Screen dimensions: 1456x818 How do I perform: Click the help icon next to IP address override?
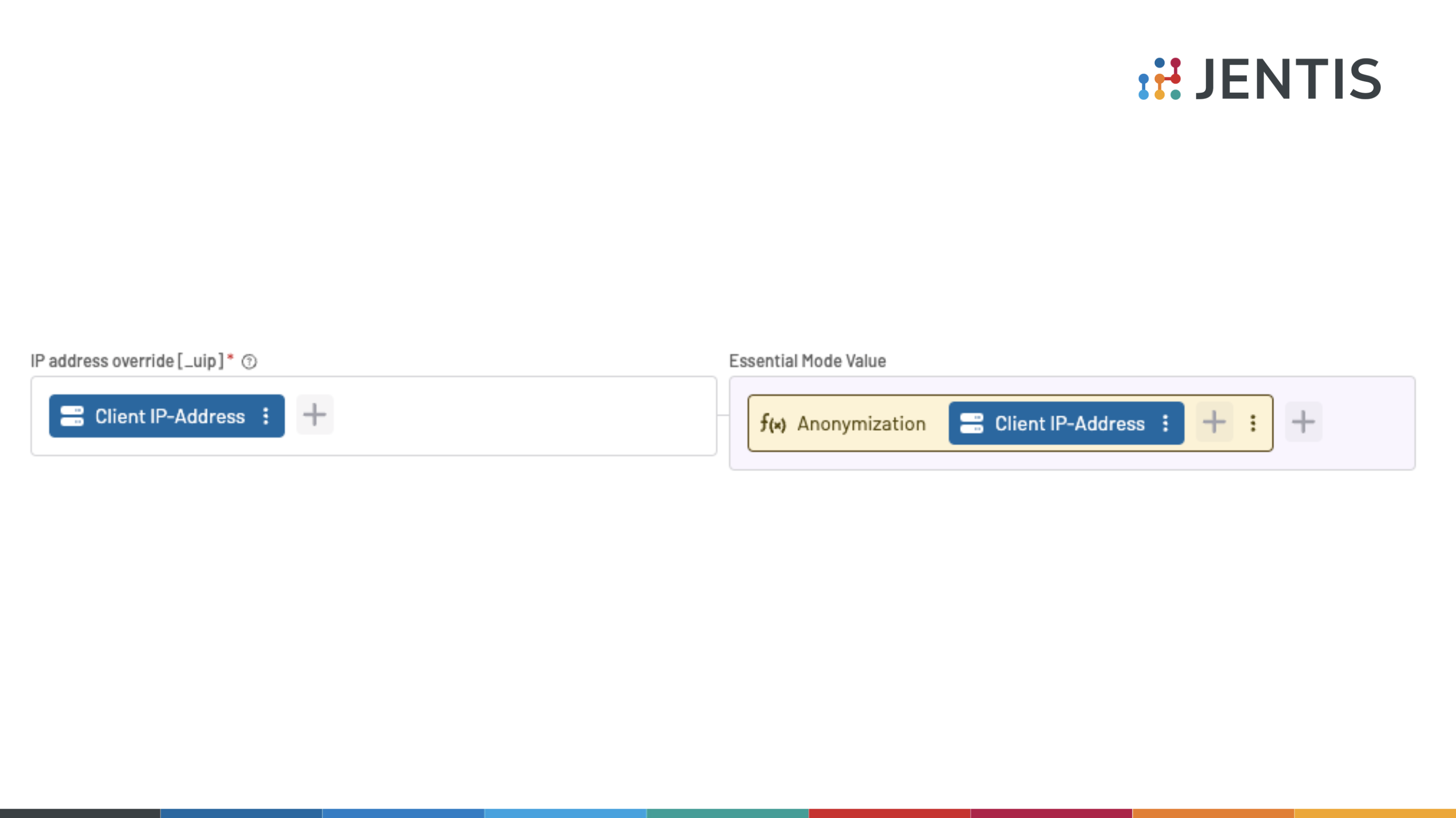[x=249, y=362]
